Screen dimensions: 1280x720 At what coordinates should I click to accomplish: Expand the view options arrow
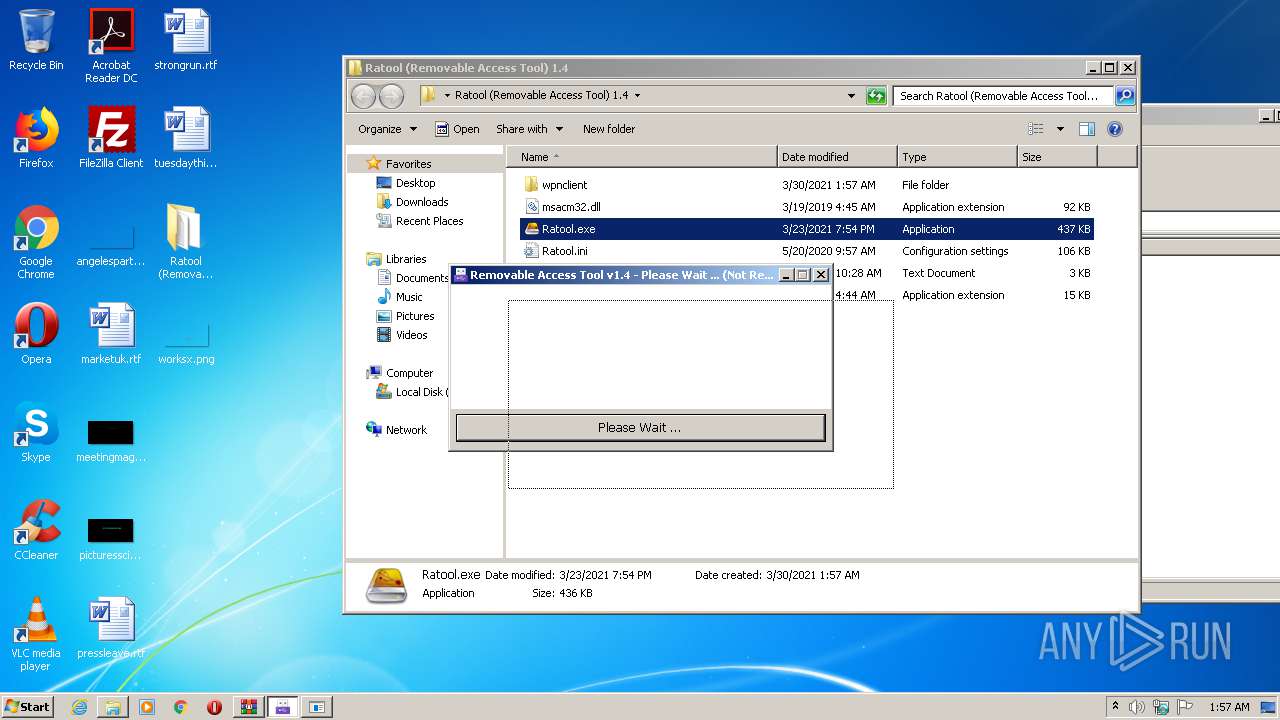(x=1060, y=129)
